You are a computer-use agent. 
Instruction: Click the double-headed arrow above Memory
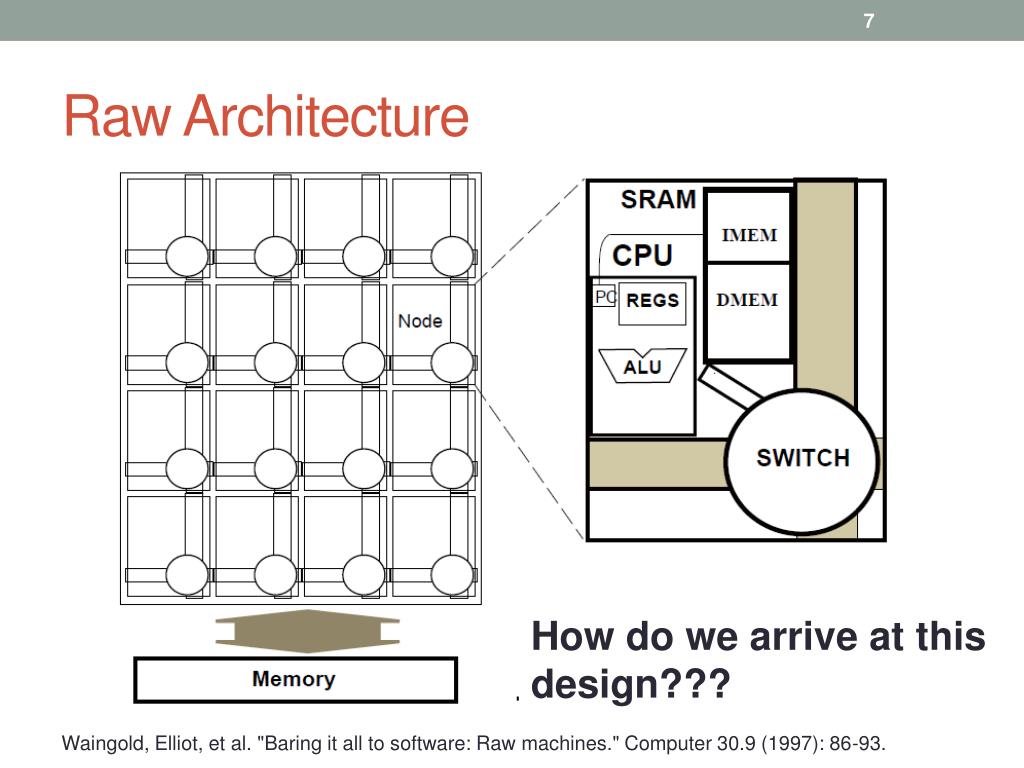tap(308, 632)
